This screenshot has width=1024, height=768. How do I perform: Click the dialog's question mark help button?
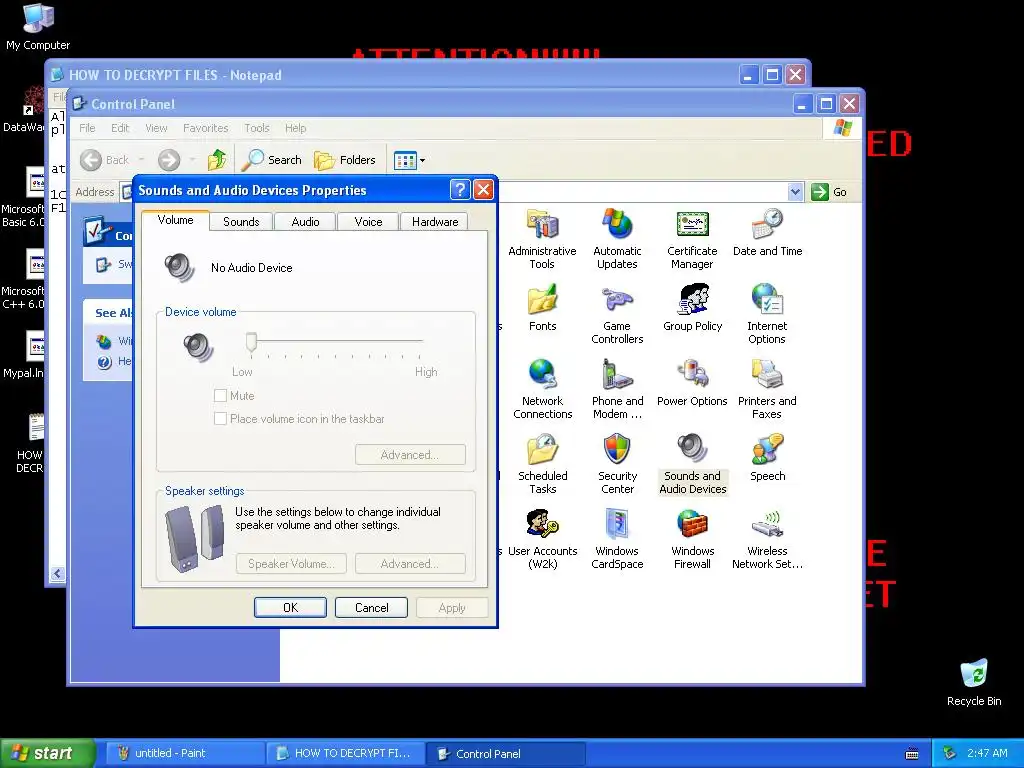pos(460,189)
